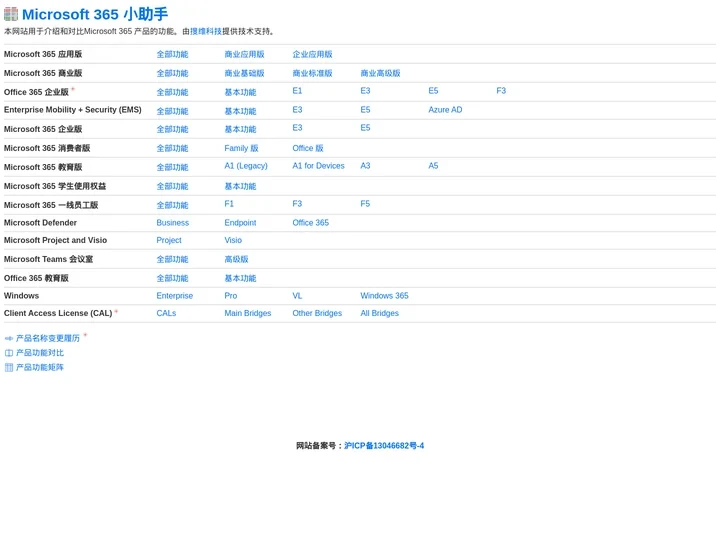Open the Windows 365 link
Image resolution: width=720 pixels, height=540 pixels.
384,296
